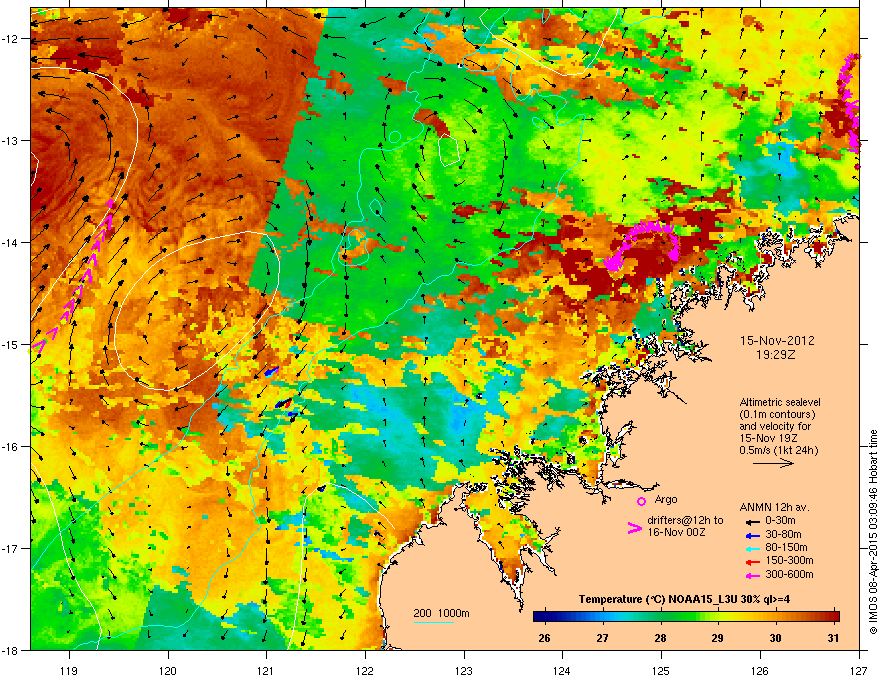The height and width of the screenshot is (680, 880).
Task: Click the 0.5m/s velocity reference arrow
Action: 773,463
